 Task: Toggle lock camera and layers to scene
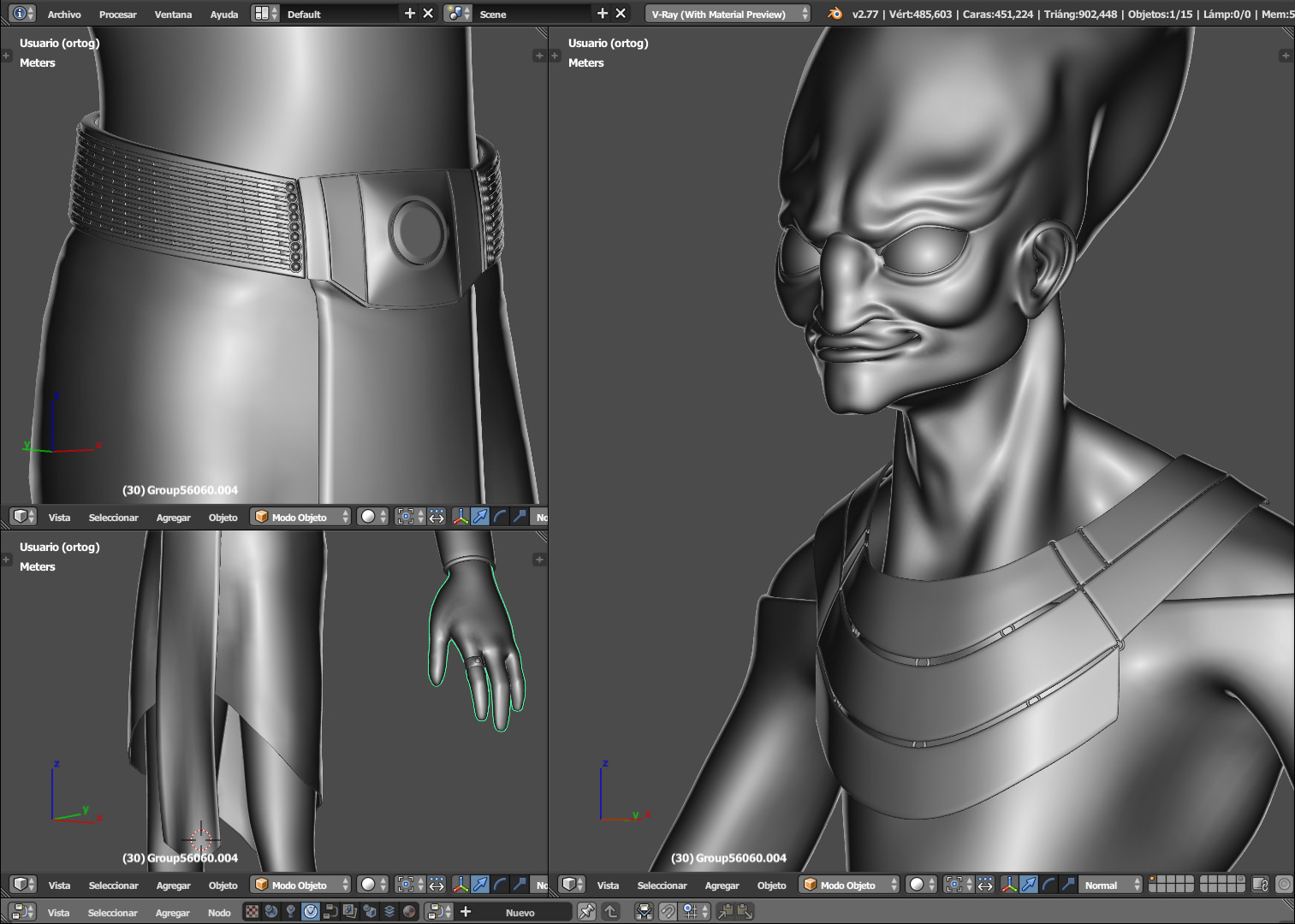1261,885
